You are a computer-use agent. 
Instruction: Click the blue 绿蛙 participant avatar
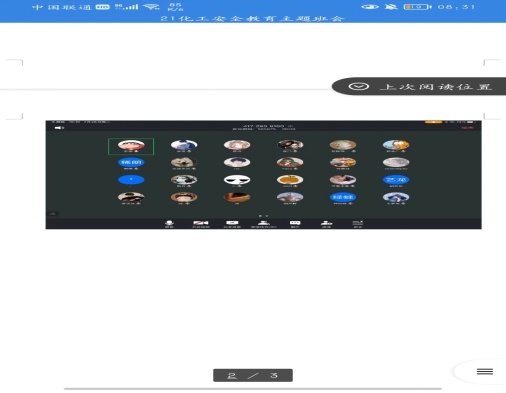(x=343, y=197)
